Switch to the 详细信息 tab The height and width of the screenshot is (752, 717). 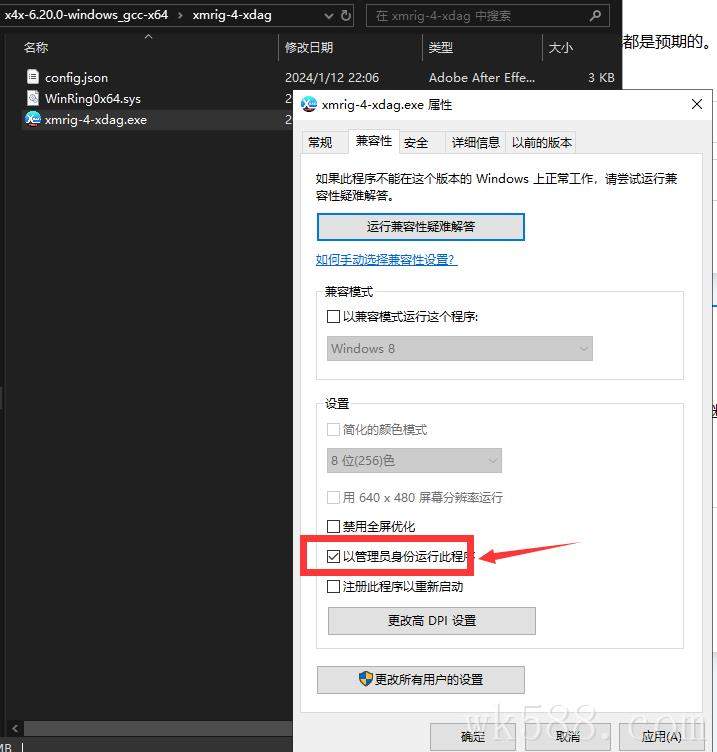coord(476,142)
